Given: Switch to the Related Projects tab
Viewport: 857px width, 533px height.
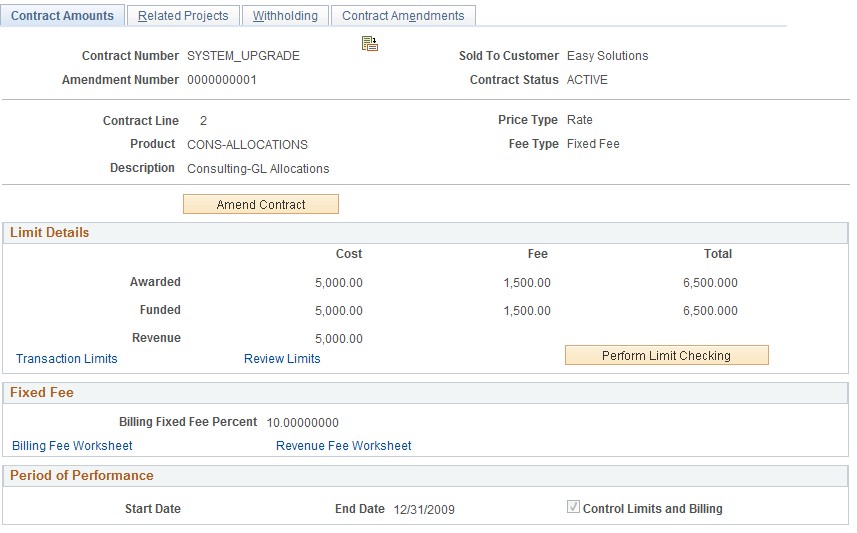Looking at the screenshot, I should pos(183,16).
